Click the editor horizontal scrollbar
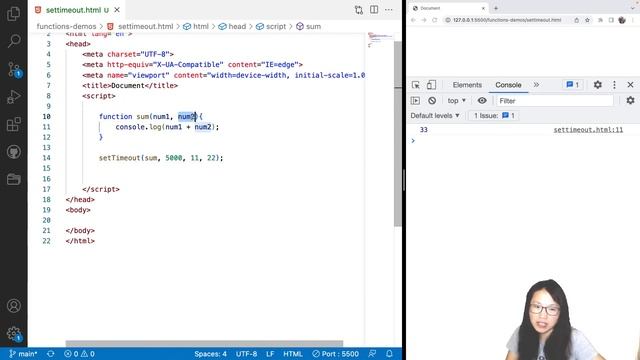This screenshot has width=640, height=360. pos(204,343)
